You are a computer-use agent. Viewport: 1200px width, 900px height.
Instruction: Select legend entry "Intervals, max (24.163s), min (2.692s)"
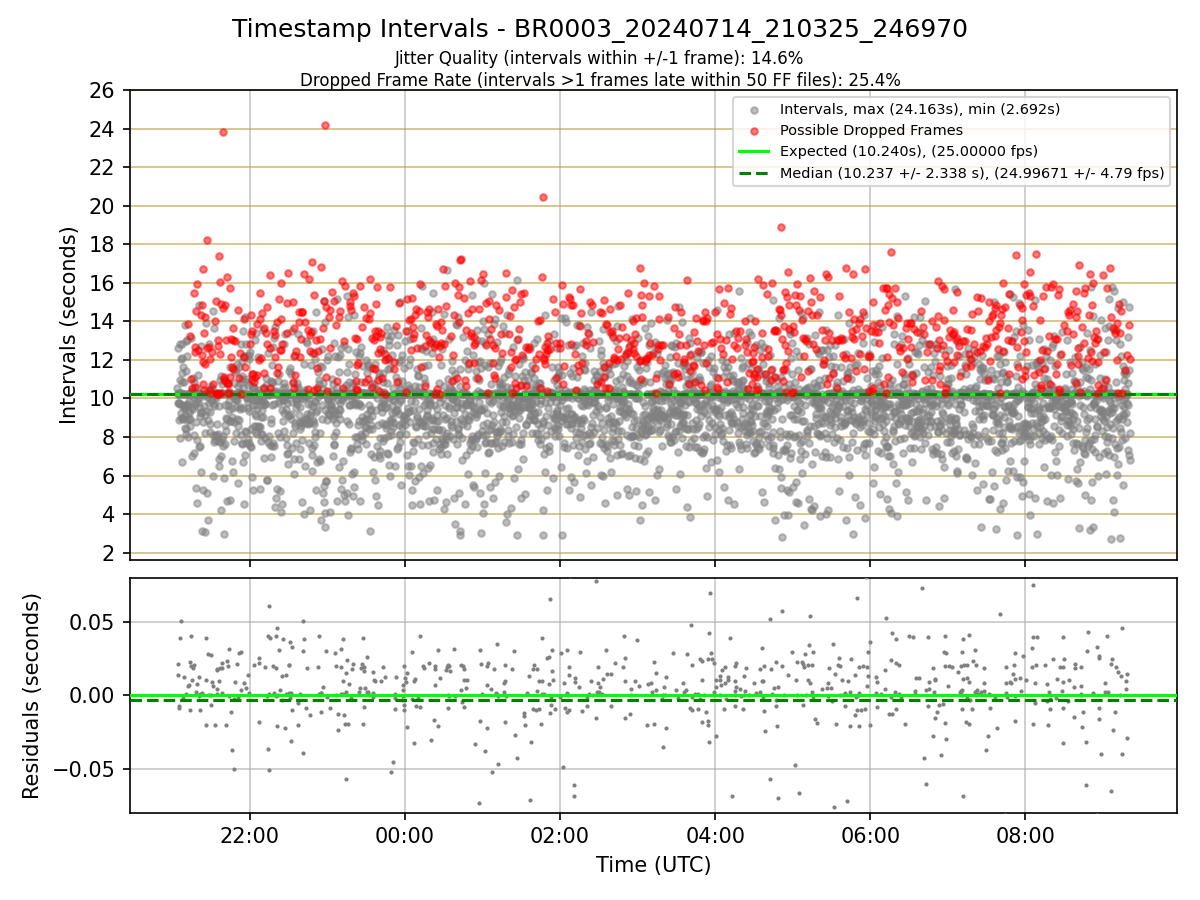click(x=920, y=108)
